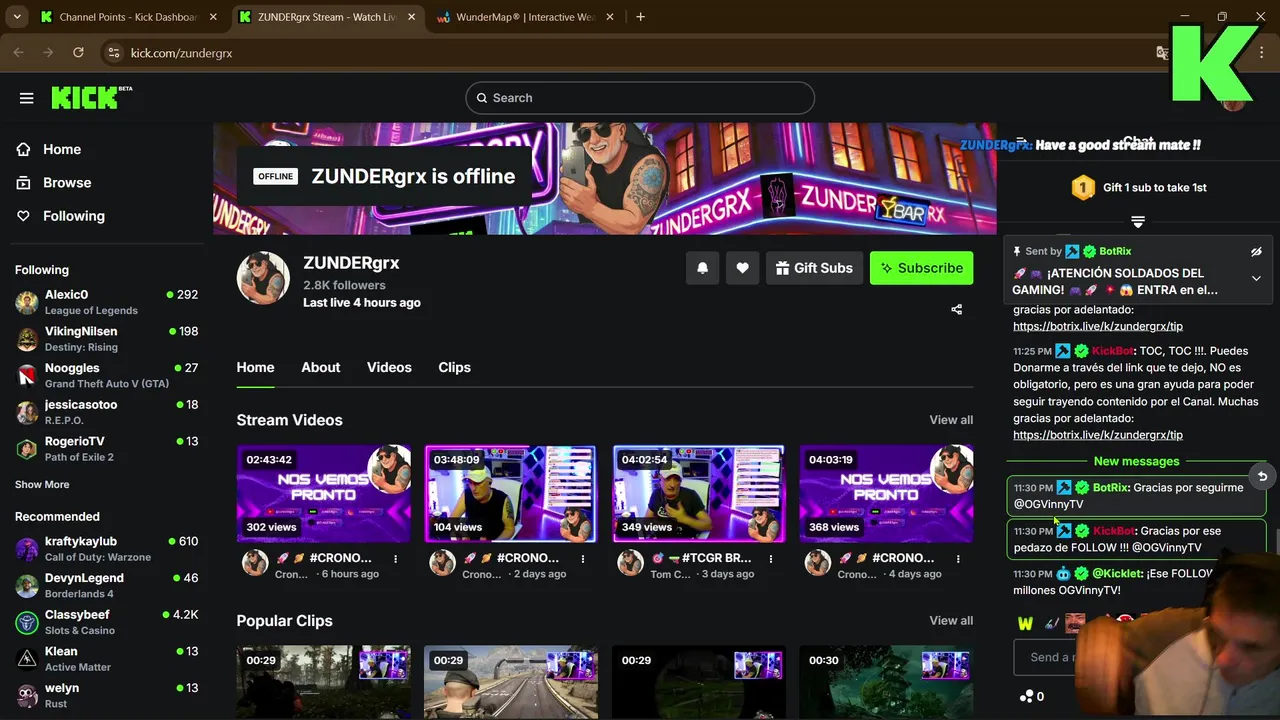Open the 04:02:54 stream video thumbnail
The image size is (1280, 720).
[x=698, y=494]
